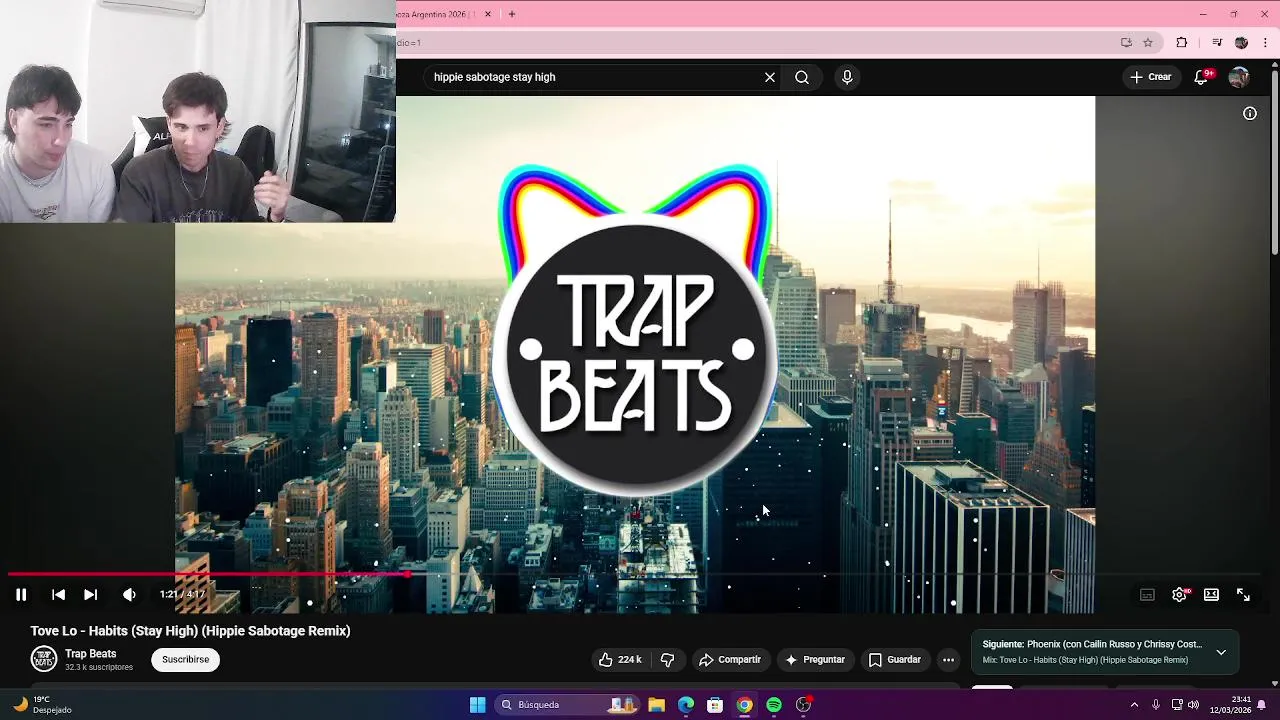The image size is (1280, 720).
Task: Dislike the video
Action: [x=667, y=660]
